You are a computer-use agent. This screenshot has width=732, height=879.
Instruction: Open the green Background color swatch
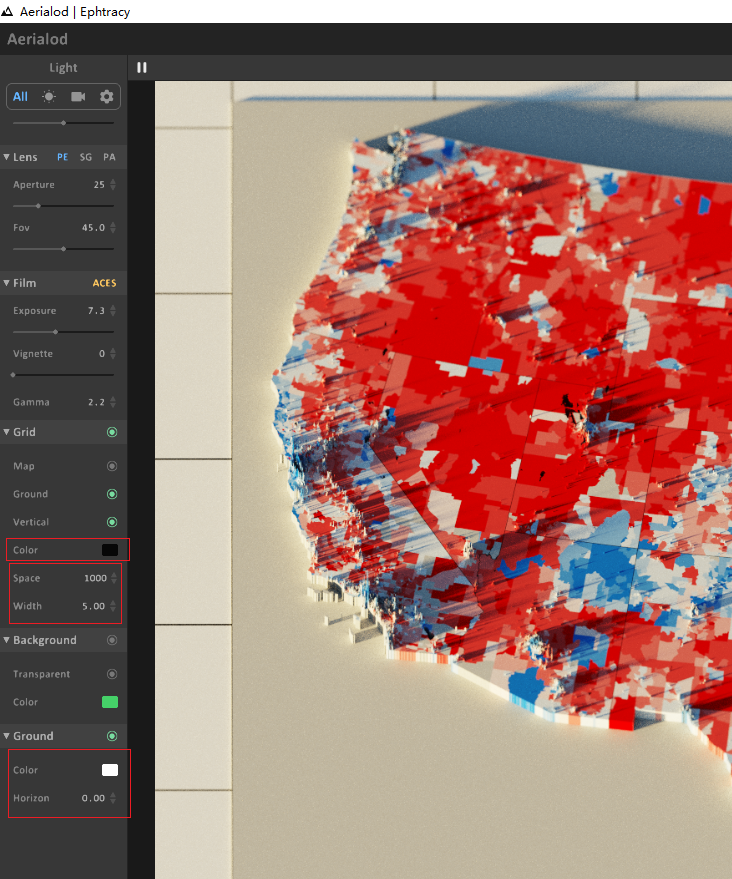(109, 702)
